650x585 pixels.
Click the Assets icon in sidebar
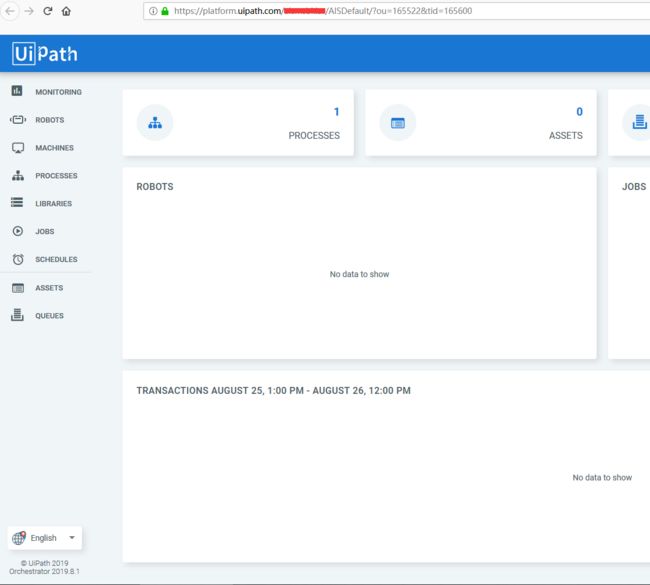18,288
